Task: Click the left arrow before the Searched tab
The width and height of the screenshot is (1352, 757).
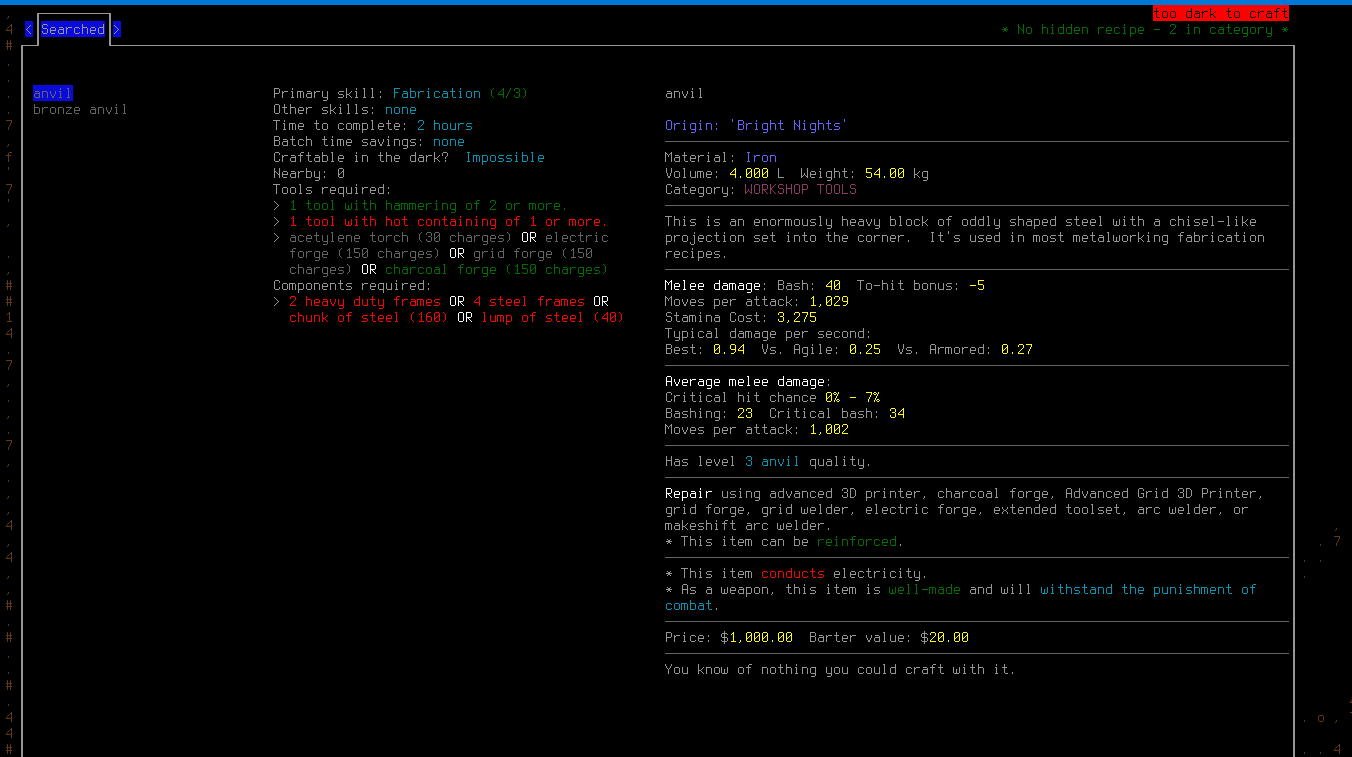Action: point(29,30)
